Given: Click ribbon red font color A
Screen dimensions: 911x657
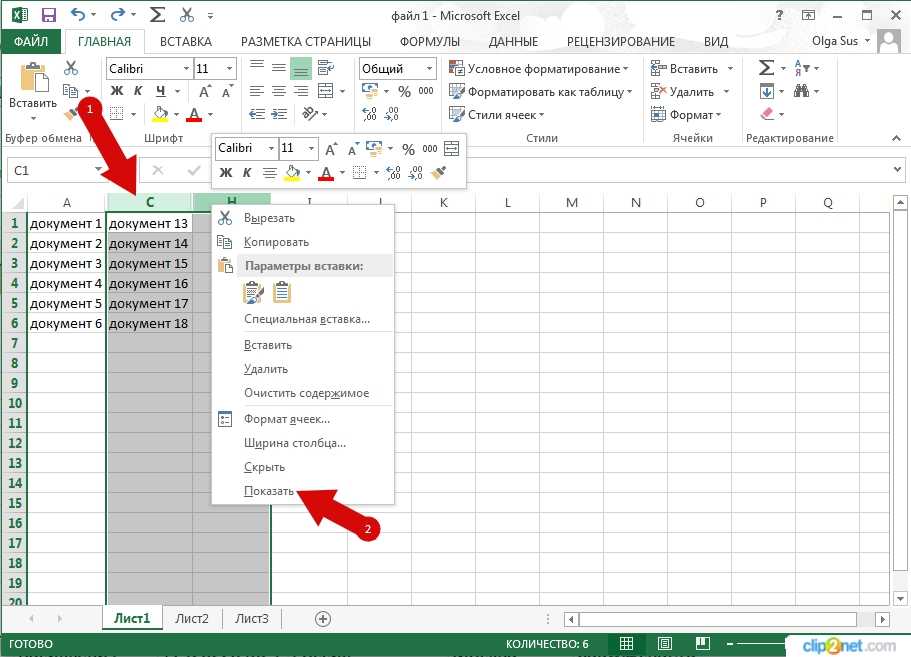Looking at the screenshot, I should 194,114.
